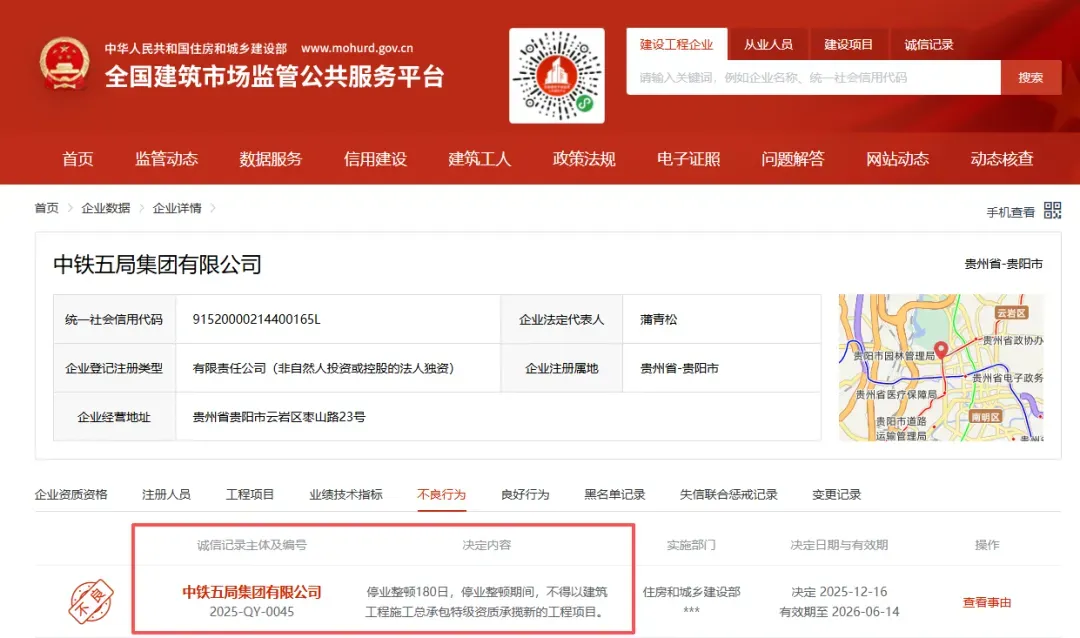
Task: Click the 决定内容 column header
Action: pyautogui.click(x=487, y=545)
